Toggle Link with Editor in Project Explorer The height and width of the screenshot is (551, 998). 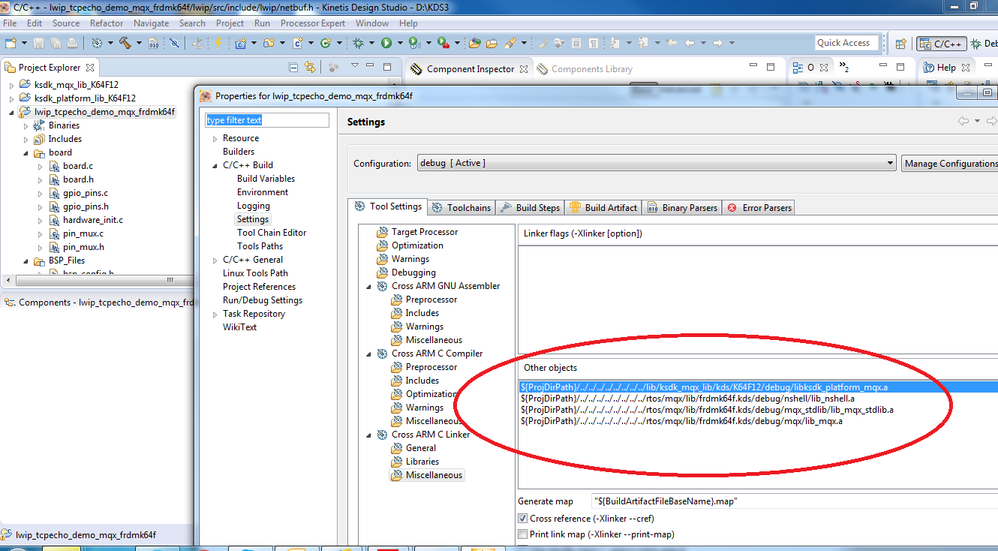click(310, 67)
